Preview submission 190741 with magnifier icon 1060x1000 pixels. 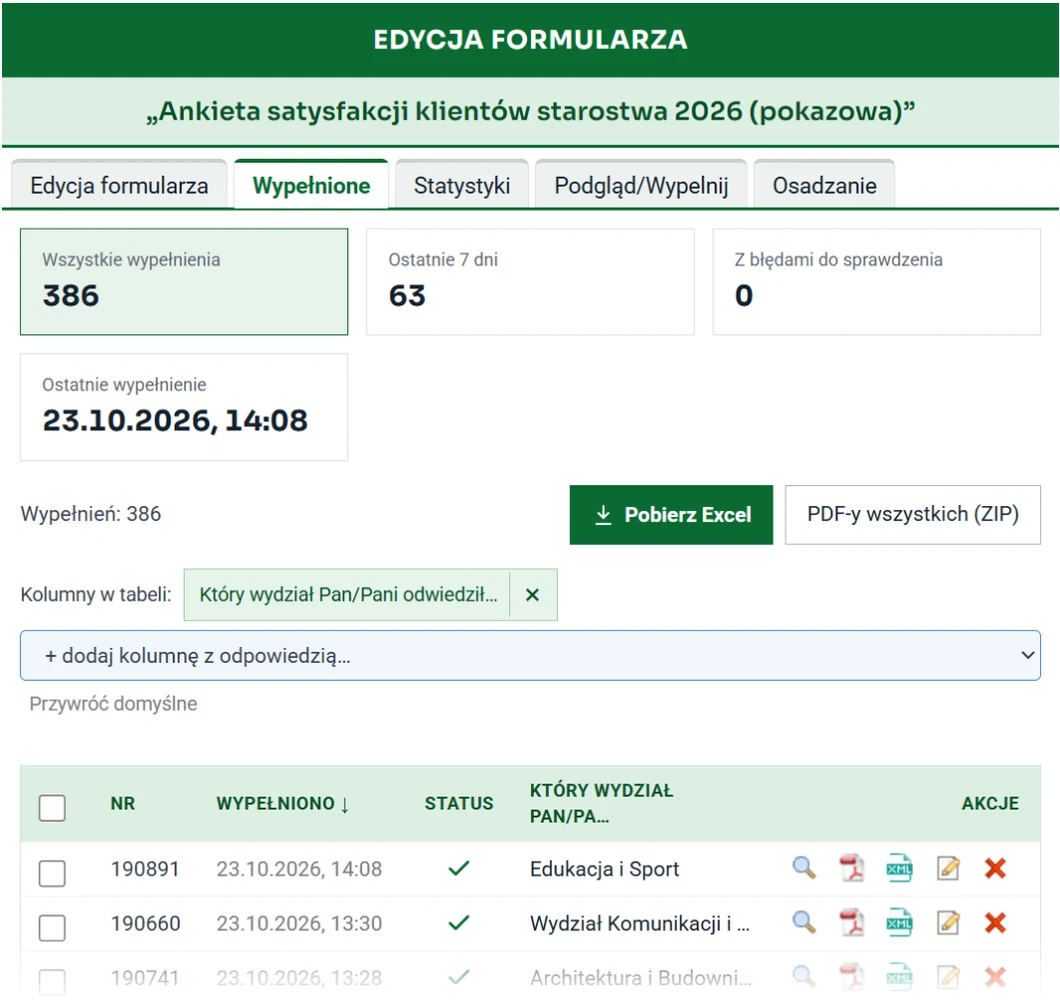click(803, 976)
